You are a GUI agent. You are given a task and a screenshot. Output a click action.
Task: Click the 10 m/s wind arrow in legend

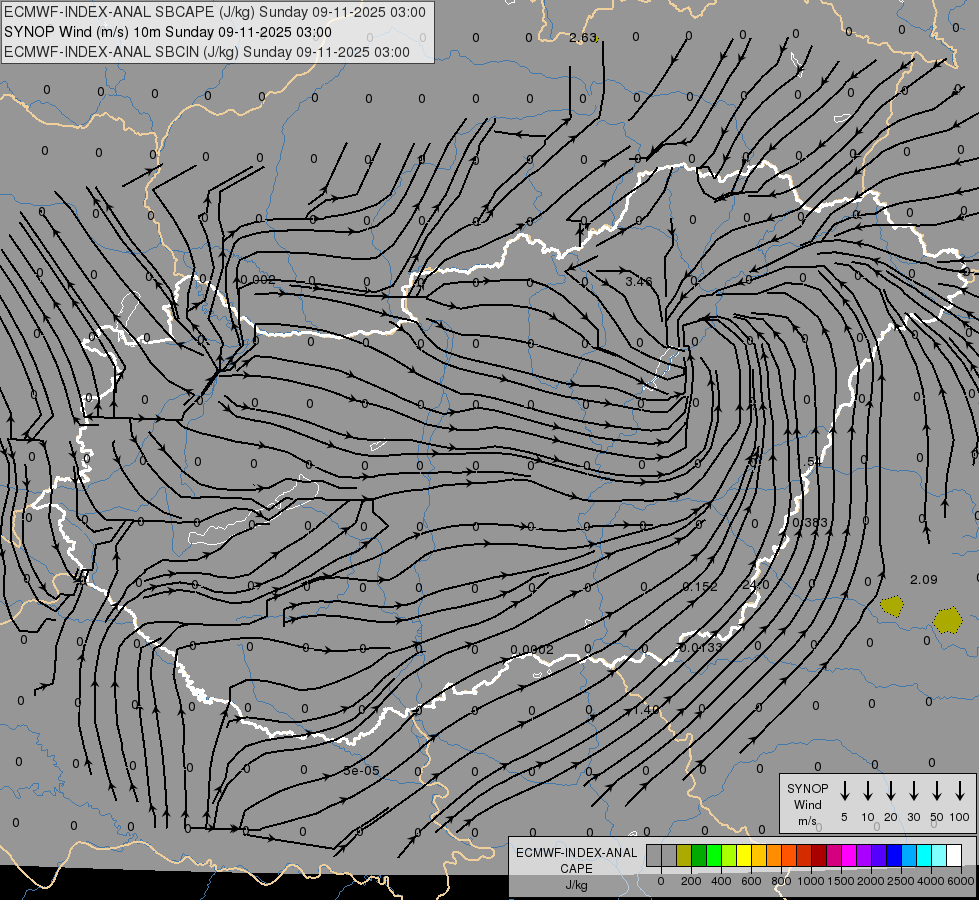[x=868, y=791]
